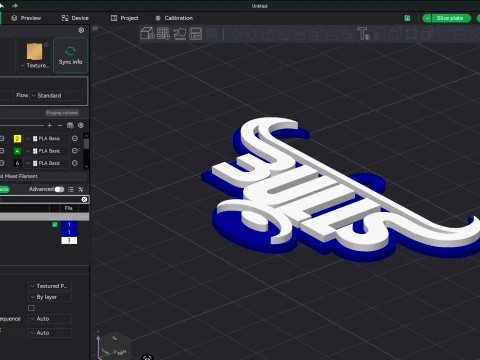Click the black filament 6 color swatch

pos(17,163)
